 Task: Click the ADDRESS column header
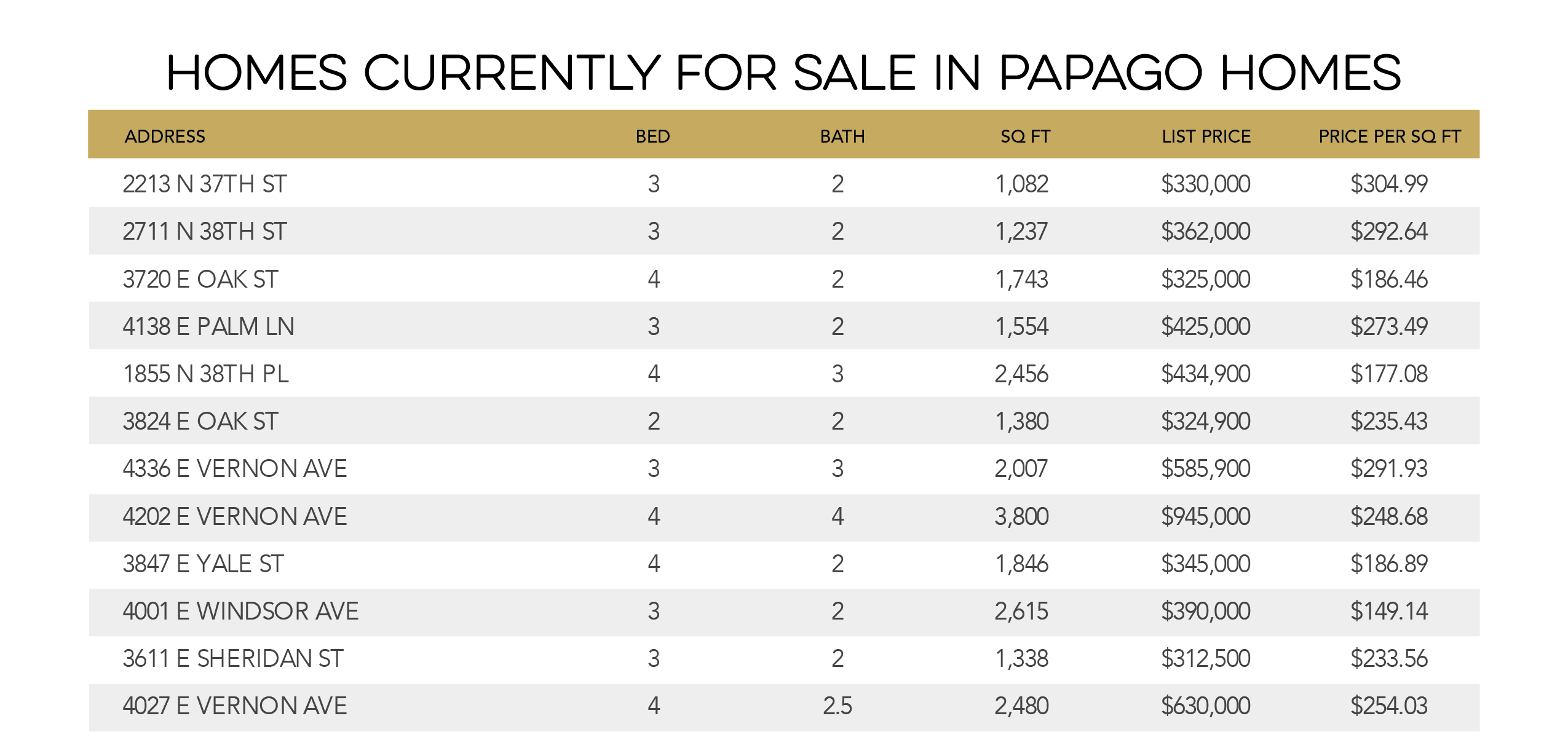click(x=165, y=136)
